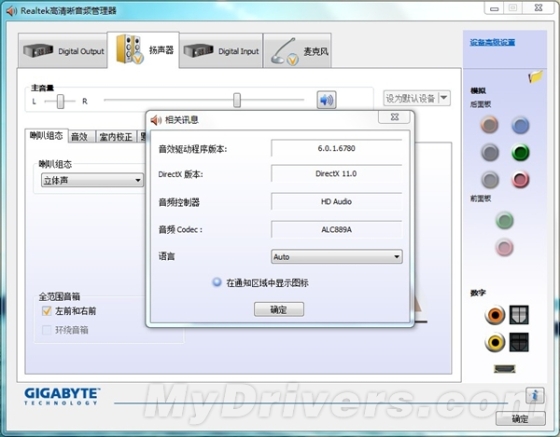
Task: Close the 相关讯息 dialog
Action: click(394, 117)
